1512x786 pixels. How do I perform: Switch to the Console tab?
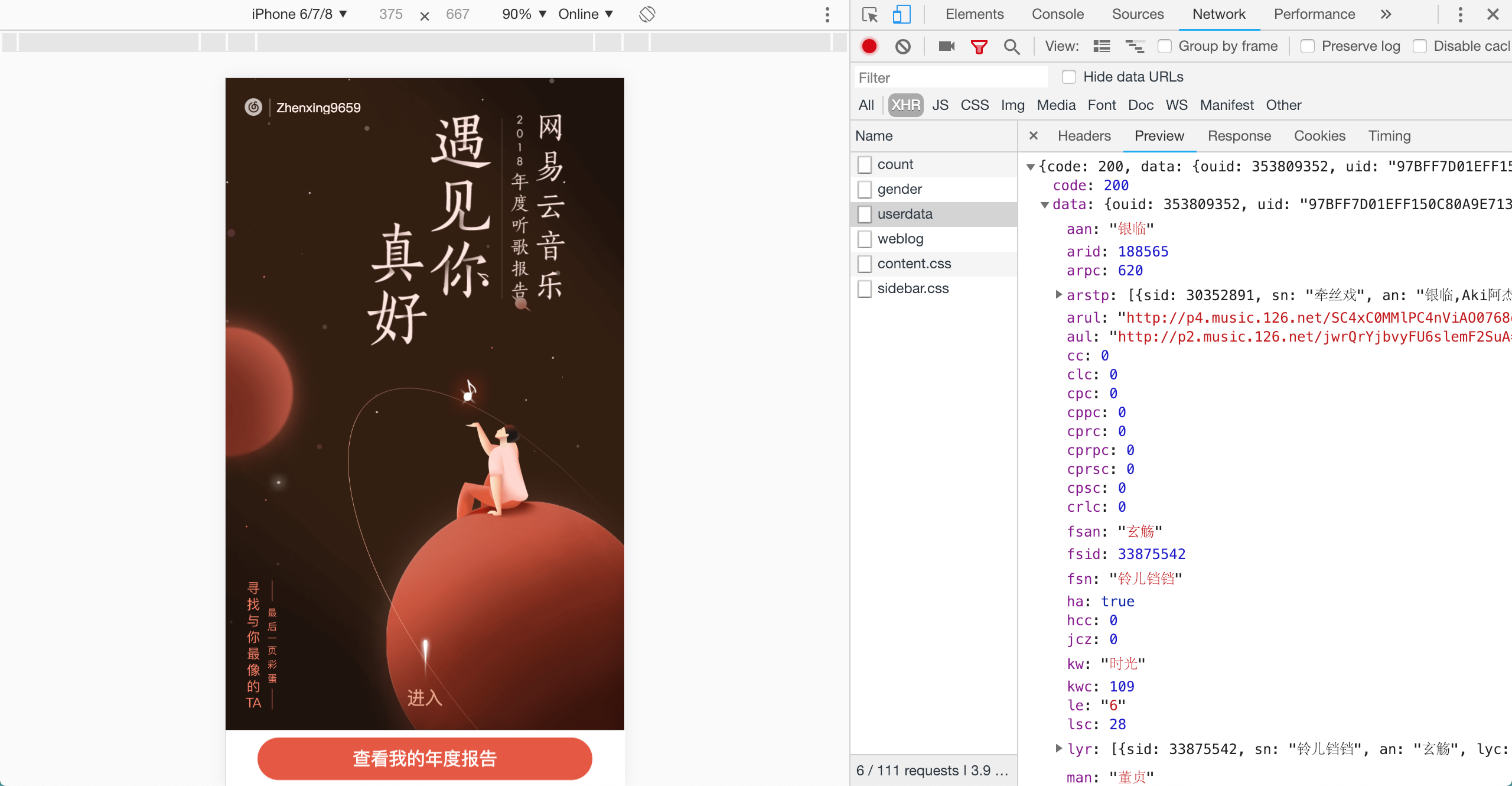pos(1058,14)
